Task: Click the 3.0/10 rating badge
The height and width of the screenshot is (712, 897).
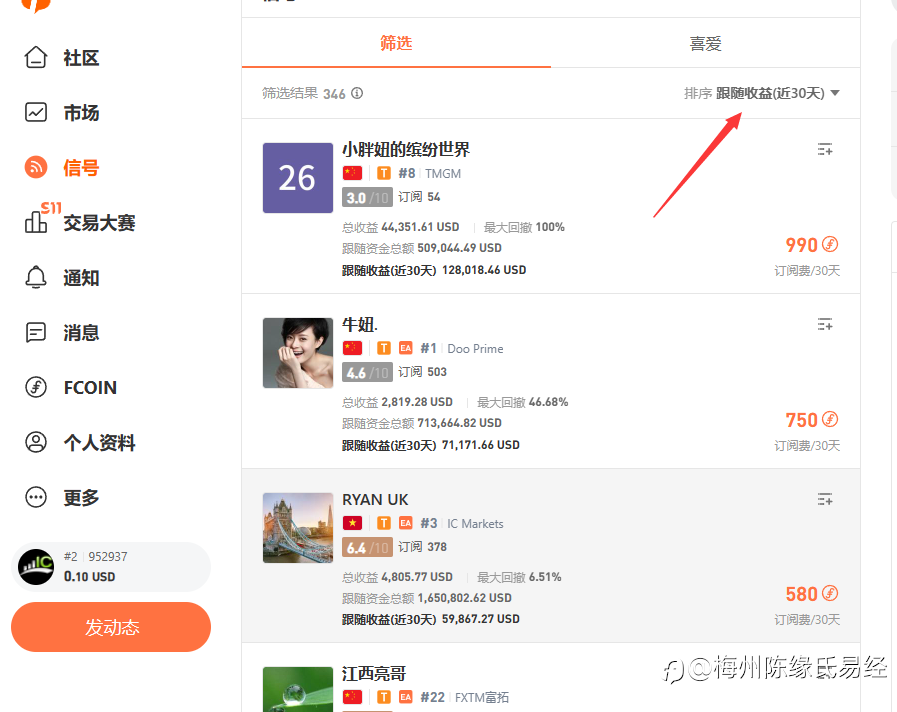Action: tap(367, 197)
